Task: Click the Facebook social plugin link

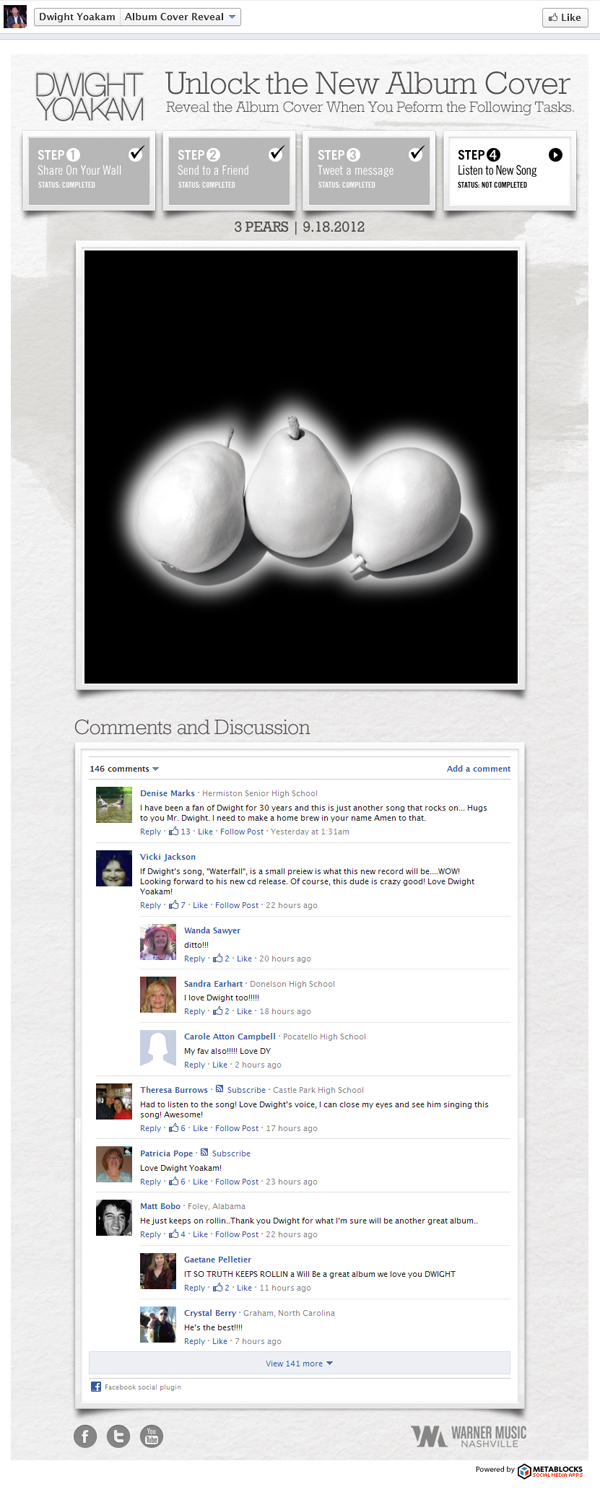Action: click(143, 1387)
